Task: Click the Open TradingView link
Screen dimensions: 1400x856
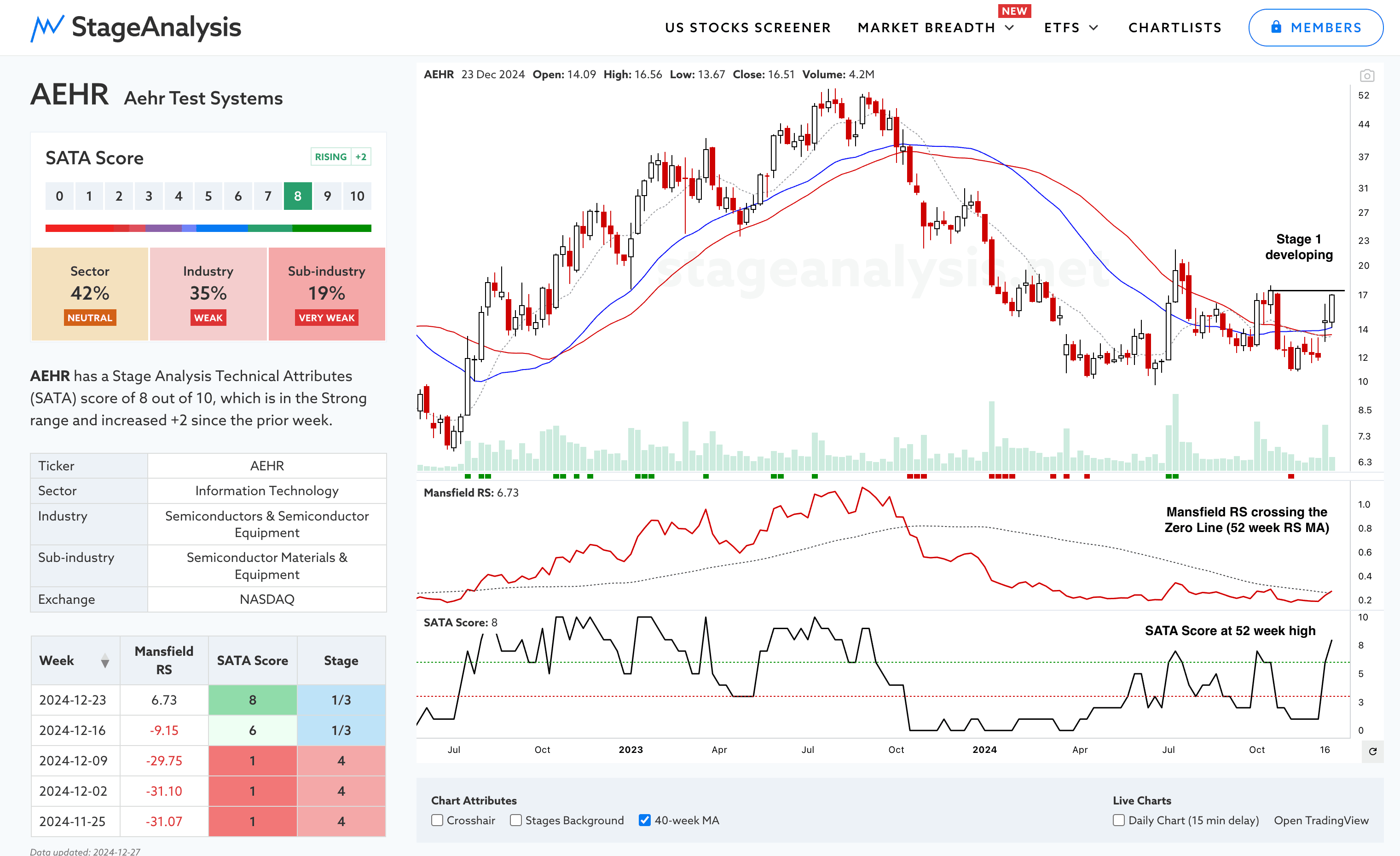Action: pos(1321,820)
